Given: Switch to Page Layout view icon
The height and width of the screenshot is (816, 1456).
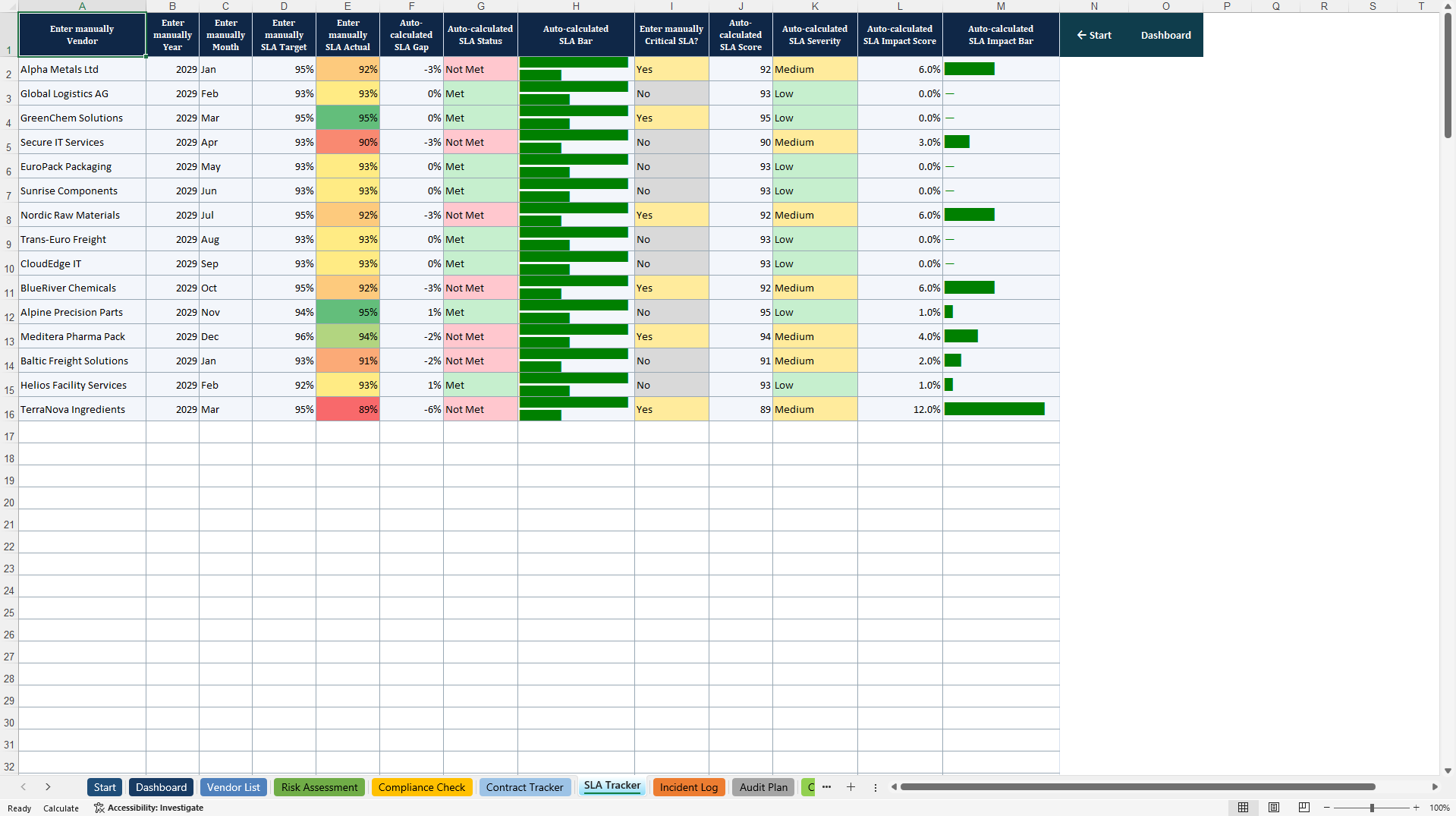Looking at the screenshot, I should pos(1274,808).
